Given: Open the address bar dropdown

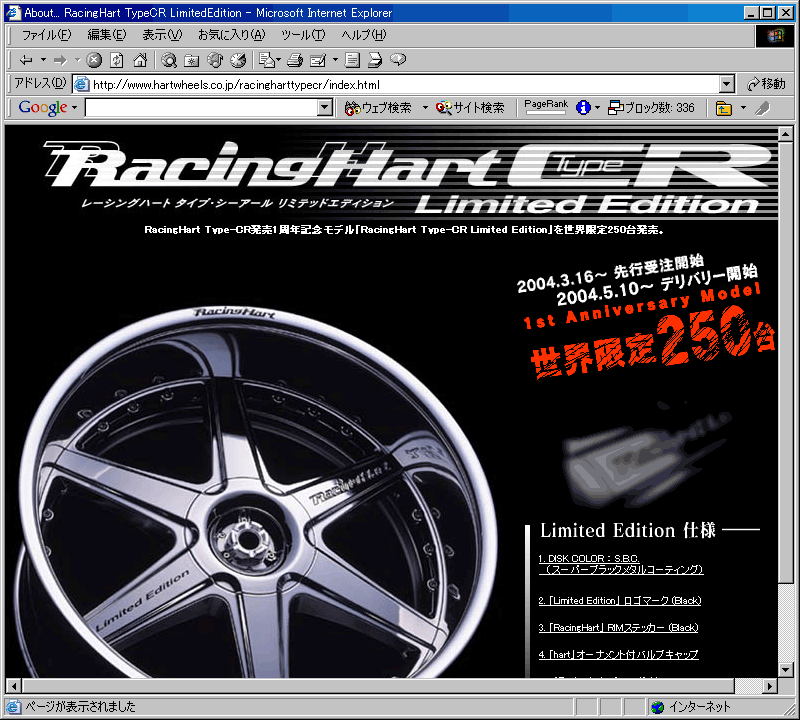Looking at the screenshot, I should tap(727, 84).
